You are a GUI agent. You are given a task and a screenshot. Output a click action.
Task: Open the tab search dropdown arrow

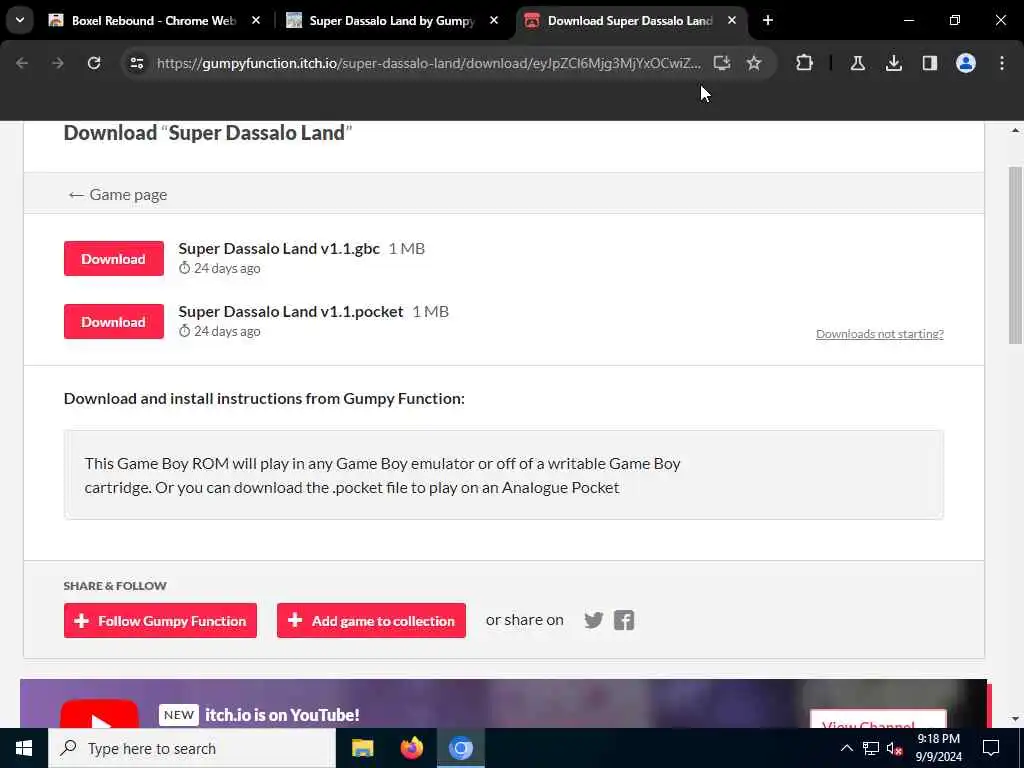click(20, 20)
